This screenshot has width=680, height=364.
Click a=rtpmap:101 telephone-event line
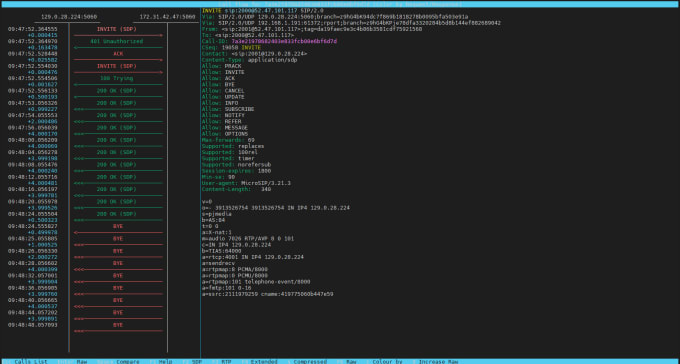[x=256, y=282]
